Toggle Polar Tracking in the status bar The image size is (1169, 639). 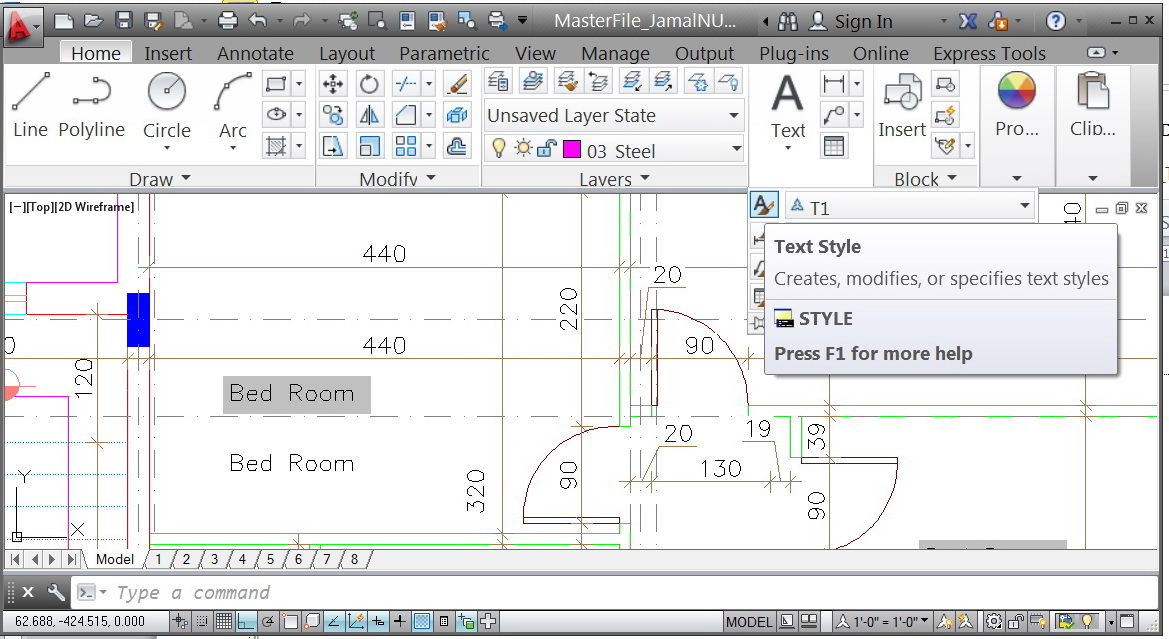pyautogui.click(x=268, y=620)
